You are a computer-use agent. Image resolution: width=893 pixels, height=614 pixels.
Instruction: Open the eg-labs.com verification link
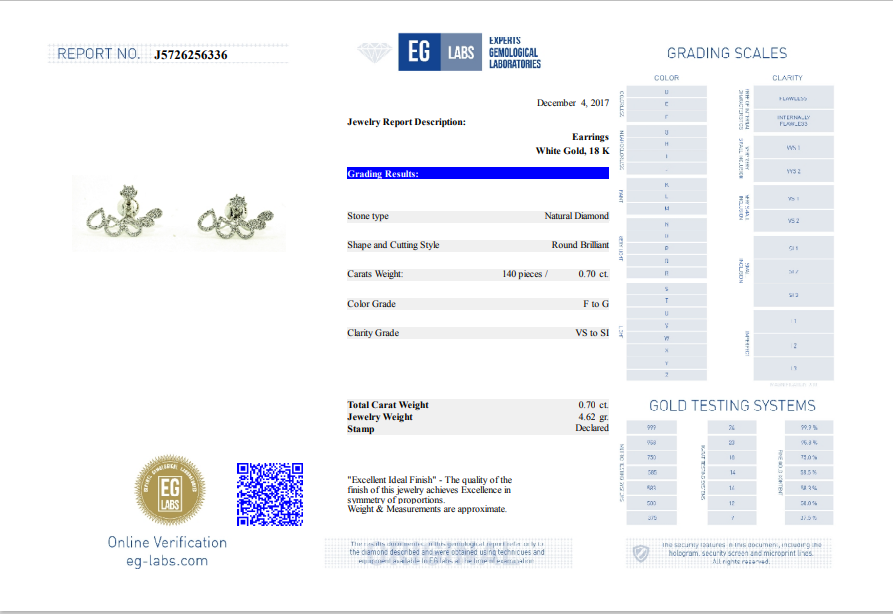[x=168, y=560]
